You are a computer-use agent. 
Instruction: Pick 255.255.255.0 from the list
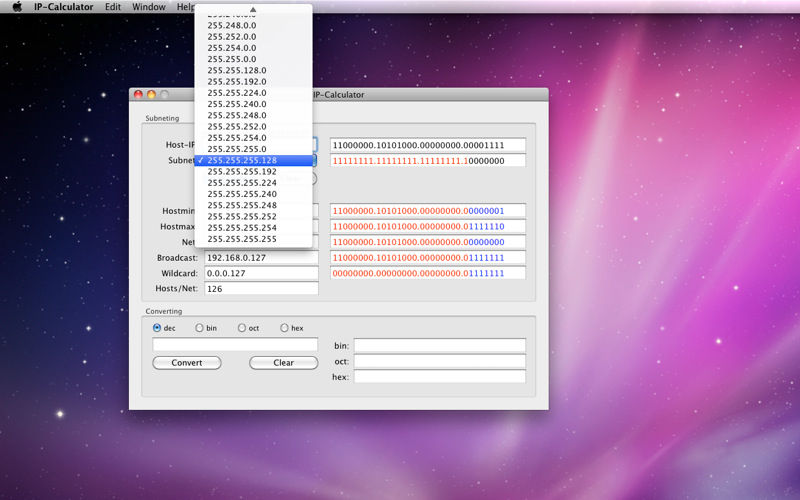click(254, 149)
